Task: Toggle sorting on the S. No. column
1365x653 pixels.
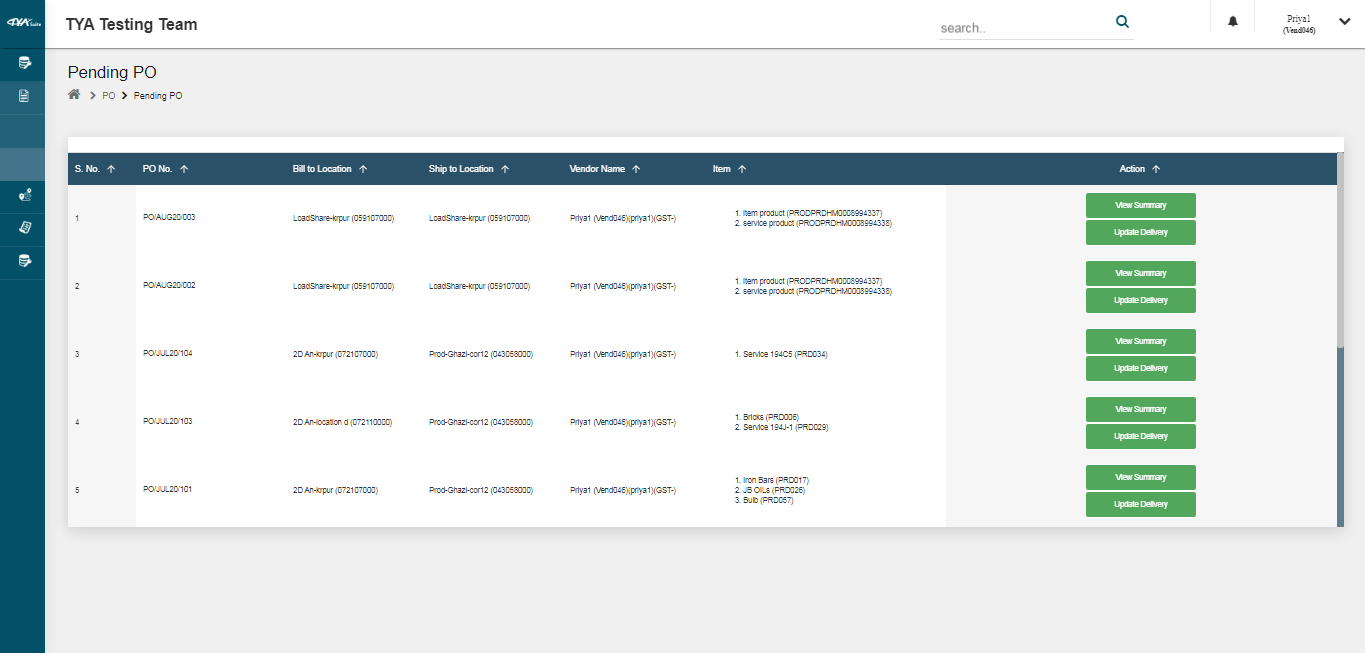Action: click(113, 168)
